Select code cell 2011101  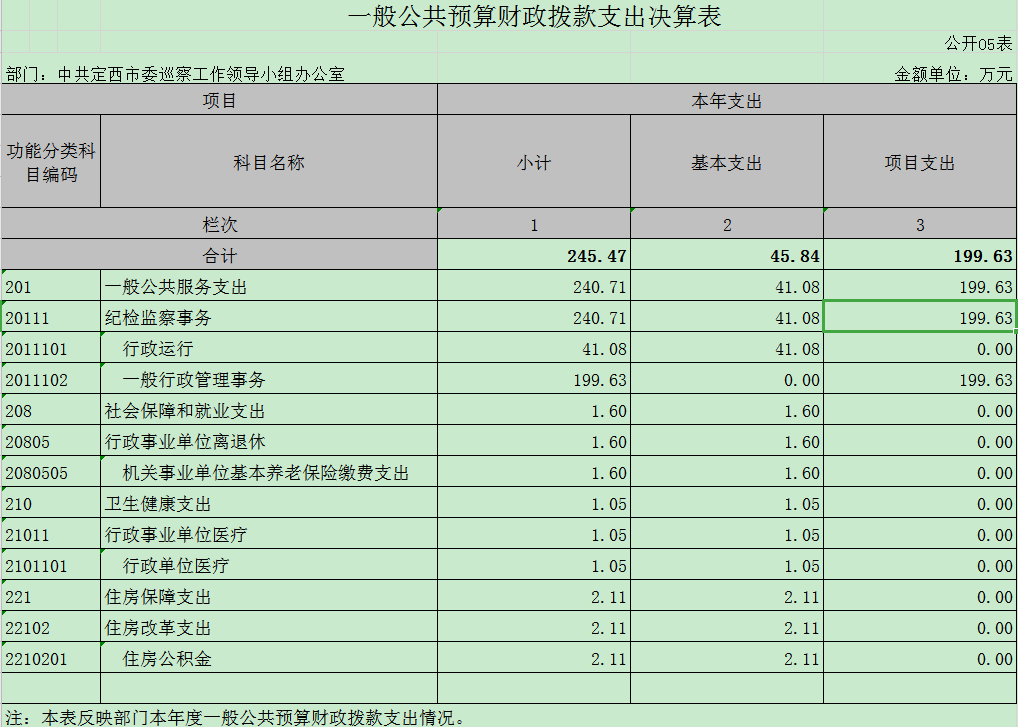click(51, 349)
